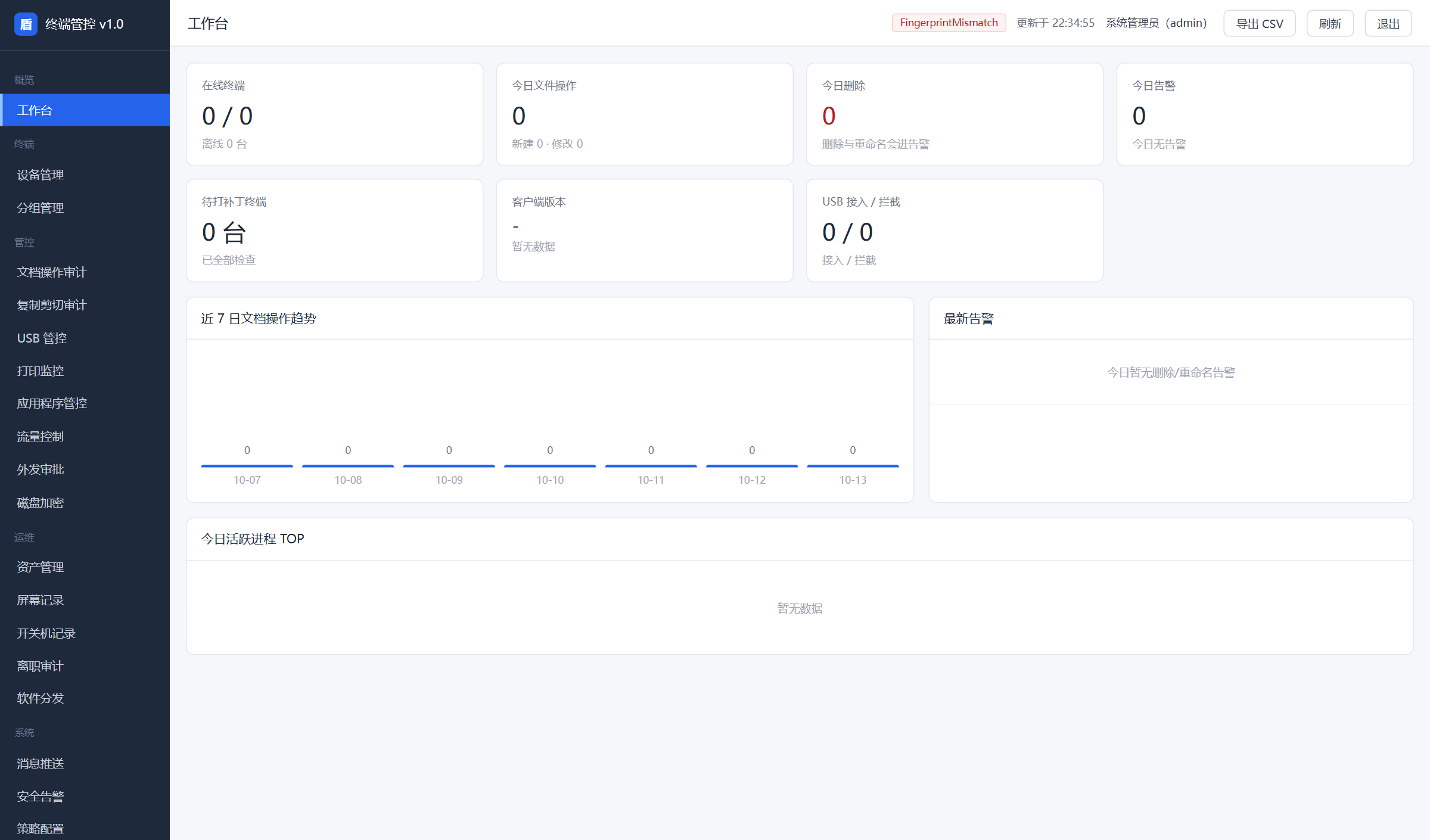Image resolution: width=1430 pixels, height=840 pixels.
Task: View 屏幕记录 page
Action: 85,600
